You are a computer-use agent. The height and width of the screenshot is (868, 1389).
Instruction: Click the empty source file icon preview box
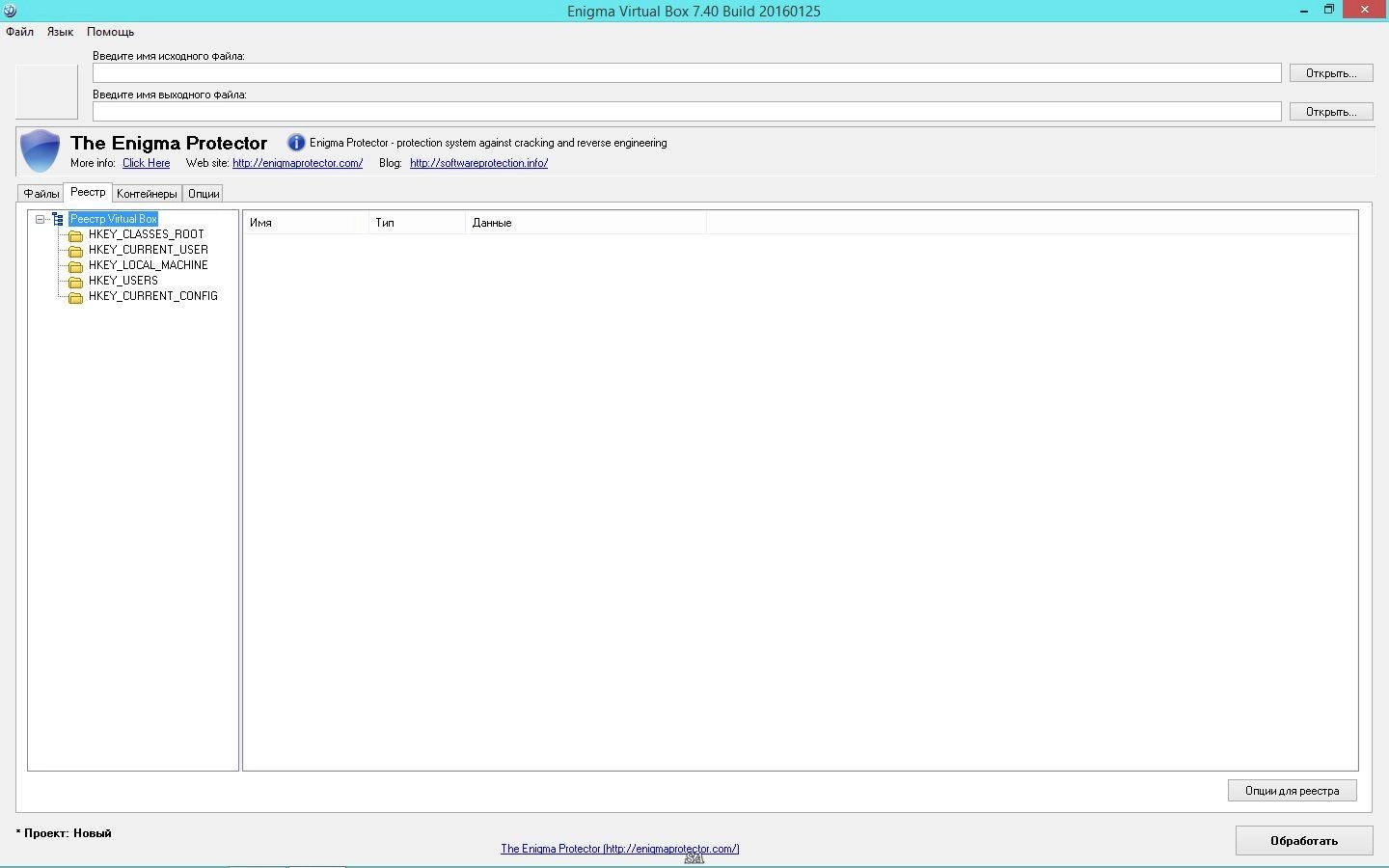[46, 92]
